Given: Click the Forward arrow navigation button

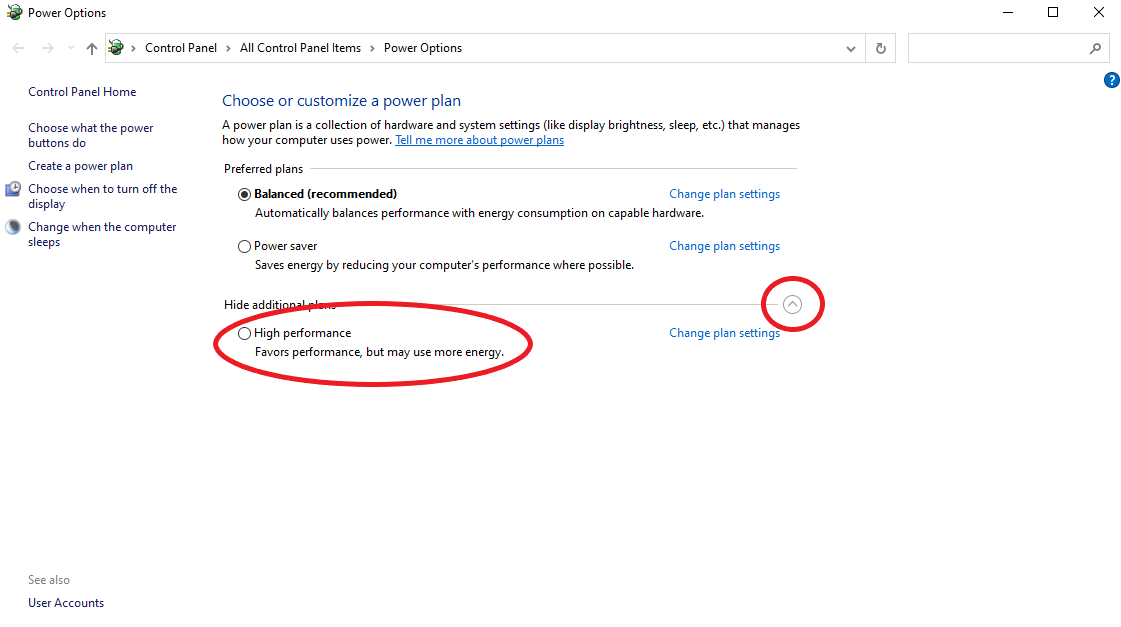Looking at the screenshot, I should [47, 48].
